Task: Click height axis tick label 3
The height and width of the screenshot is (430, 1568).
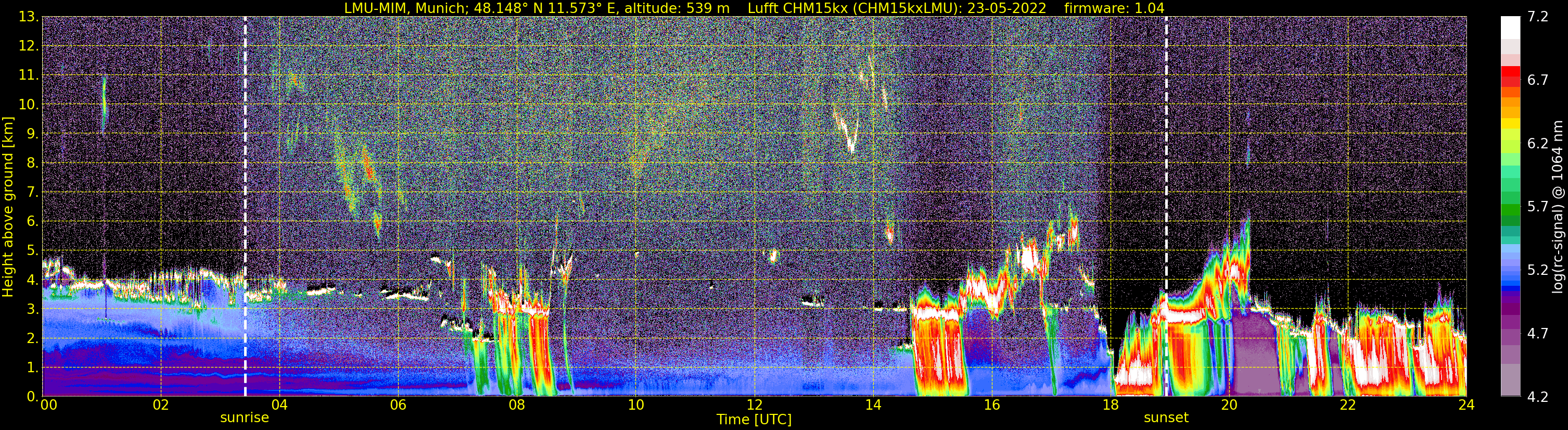Action: pos(32,309)
